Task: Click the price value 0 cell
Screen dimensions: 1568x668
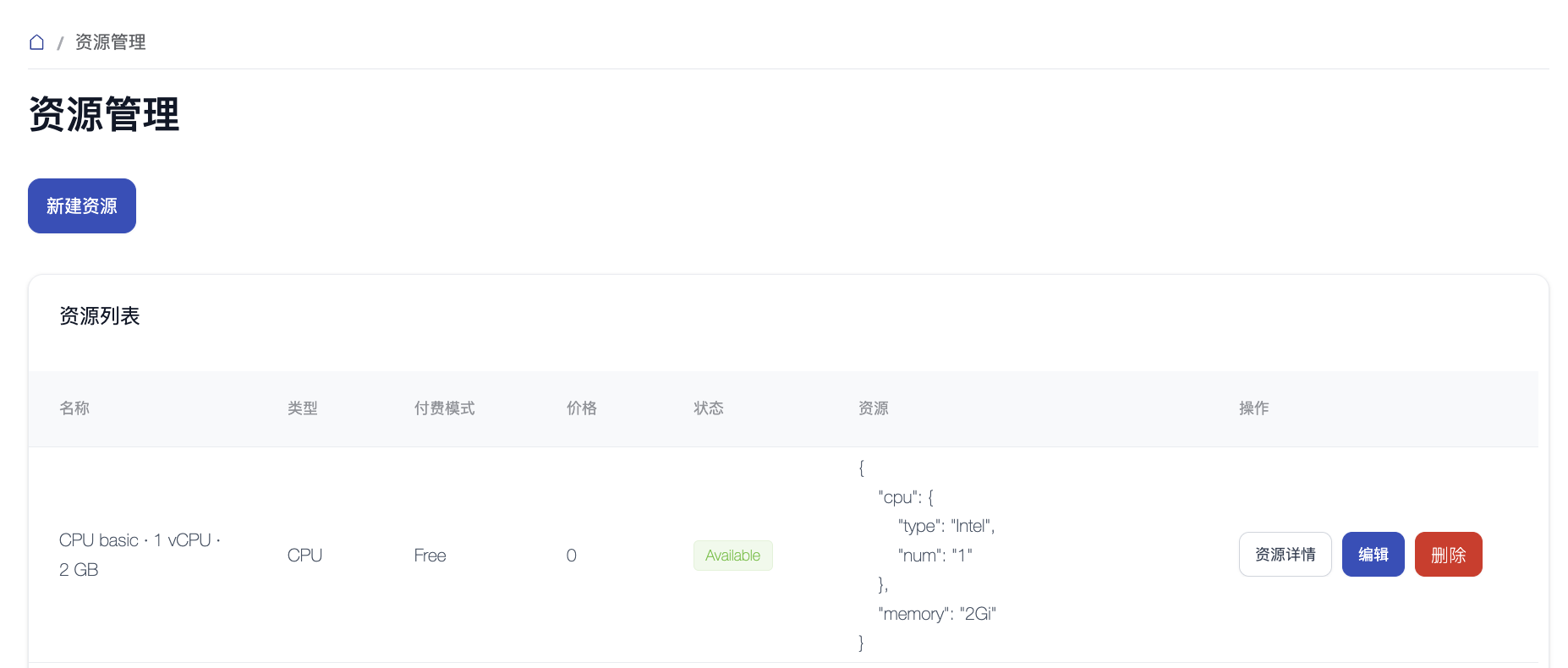Action: pos(572,556)
